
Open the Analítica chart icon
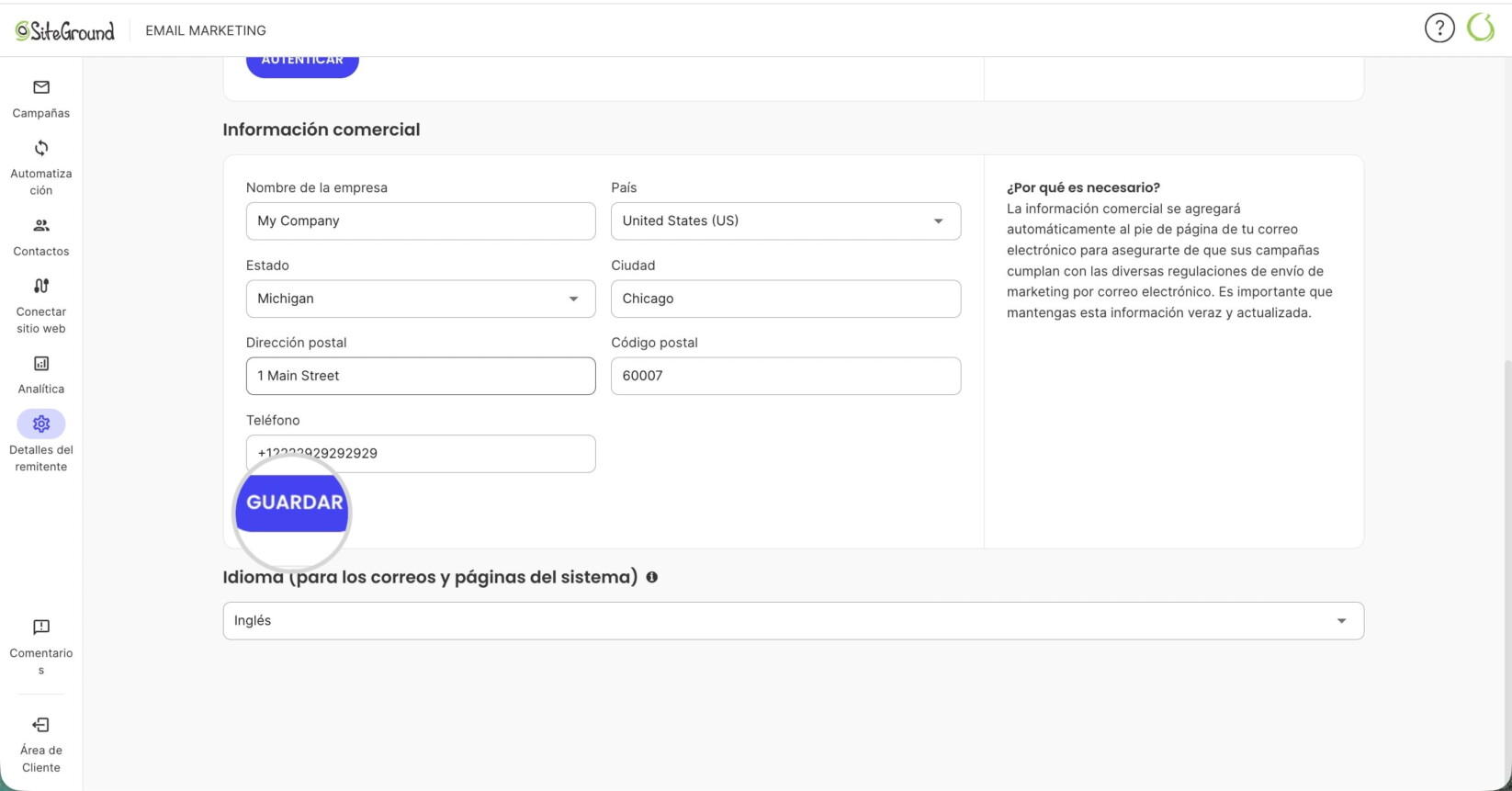pyautogui.click(x=41, y=364)
